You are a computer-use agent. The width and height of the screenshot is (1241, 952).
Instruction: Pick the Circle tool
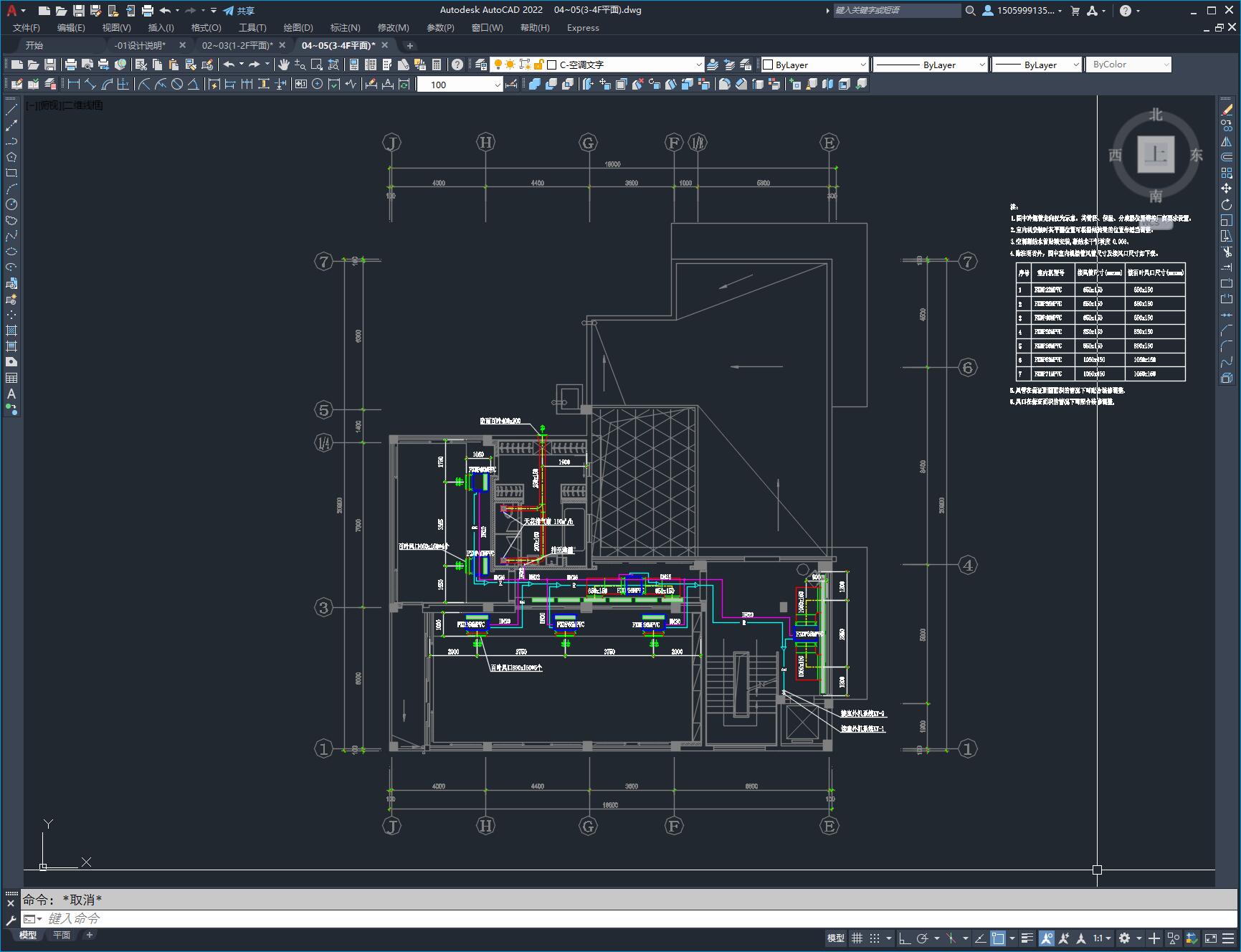[11, 204]
